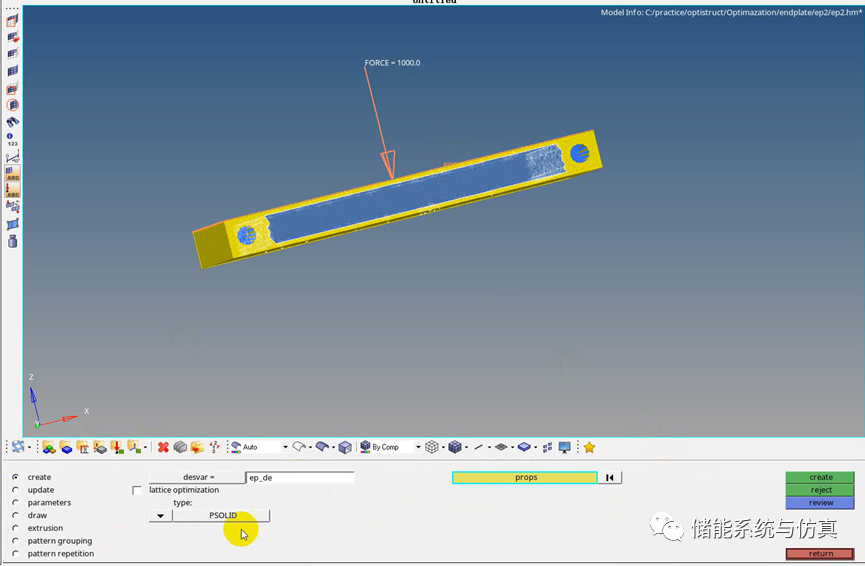Viewport: 865px width, 566px height.
Task: Click the reset selection icon beside props
Action: [610, 477]
